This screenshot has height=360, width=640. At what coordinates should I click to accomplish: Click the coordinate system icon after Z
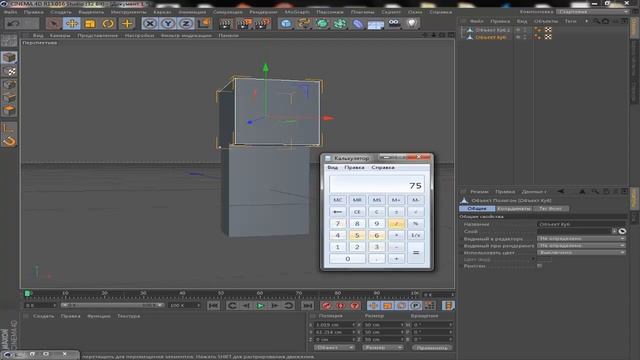(x=204, y=23)
